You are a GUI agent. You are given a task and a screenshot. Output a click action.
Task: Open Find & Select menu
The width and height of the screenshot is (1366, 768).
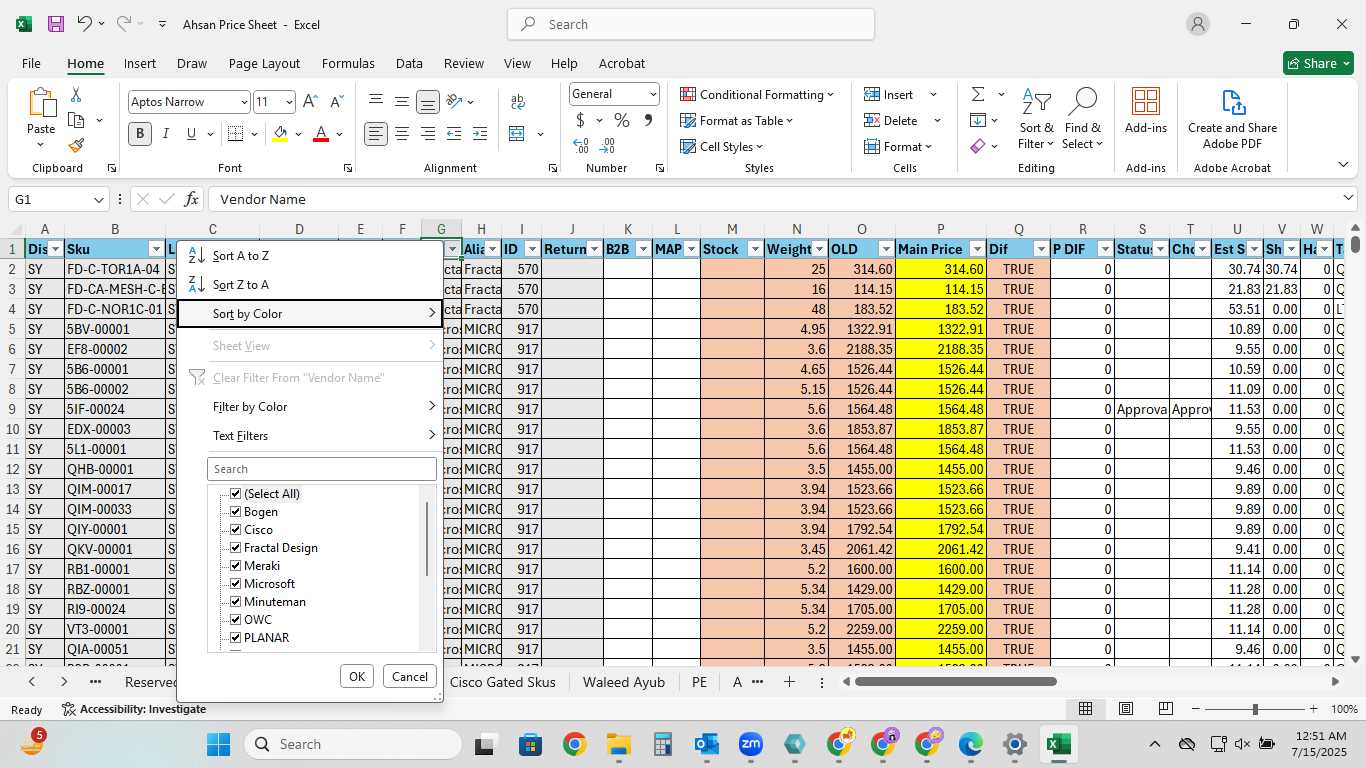tap(1082, 119)
